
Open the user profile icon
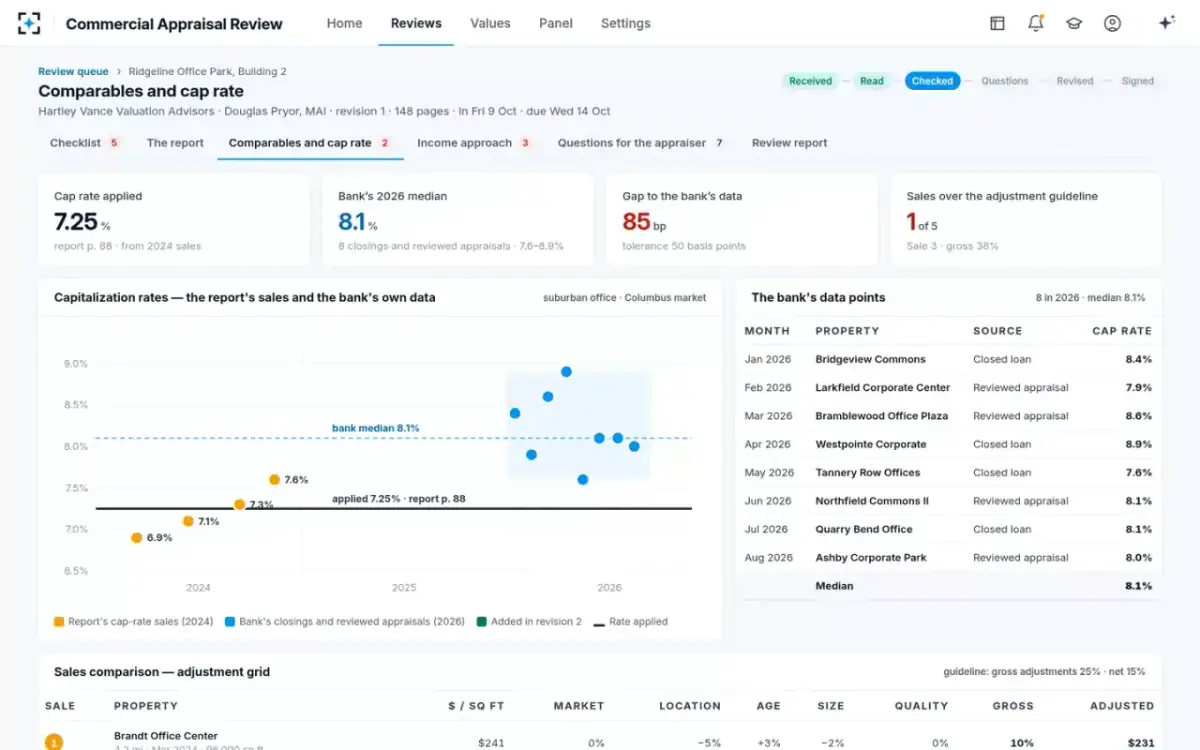click(1112, 23)
